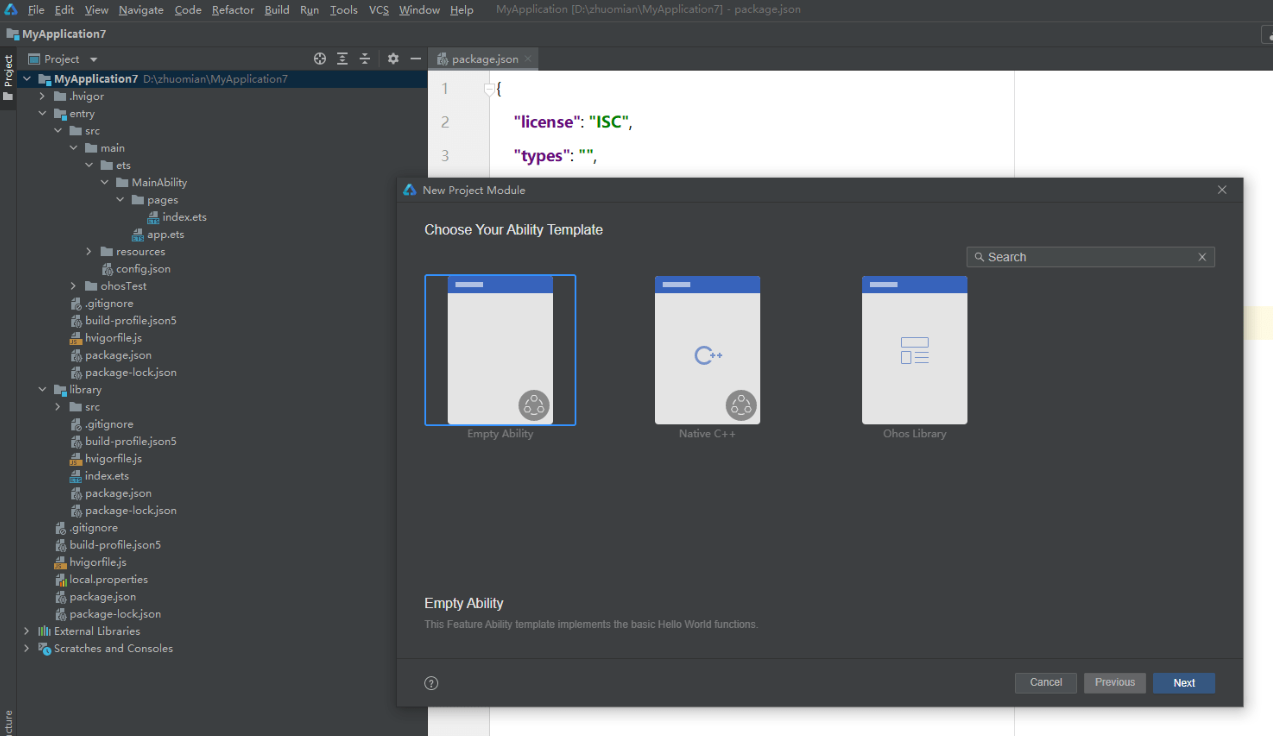The height and width of the screenshot is (736, 1273).
Task: Open the Build menu
Action: coord(277,10)
